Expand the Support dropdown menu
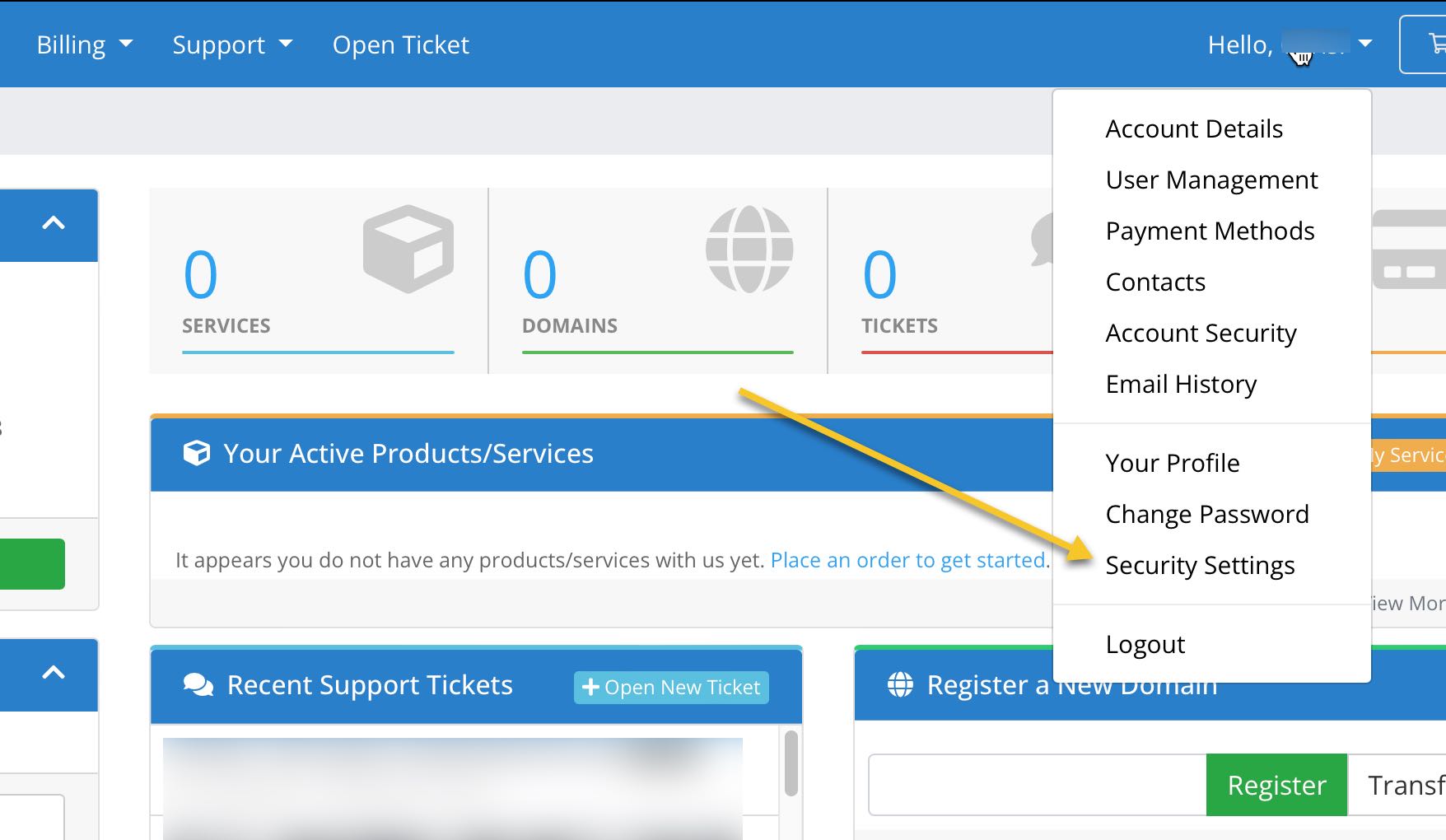The width and height of the screenshot is (1446, 840). coord(231,44)
